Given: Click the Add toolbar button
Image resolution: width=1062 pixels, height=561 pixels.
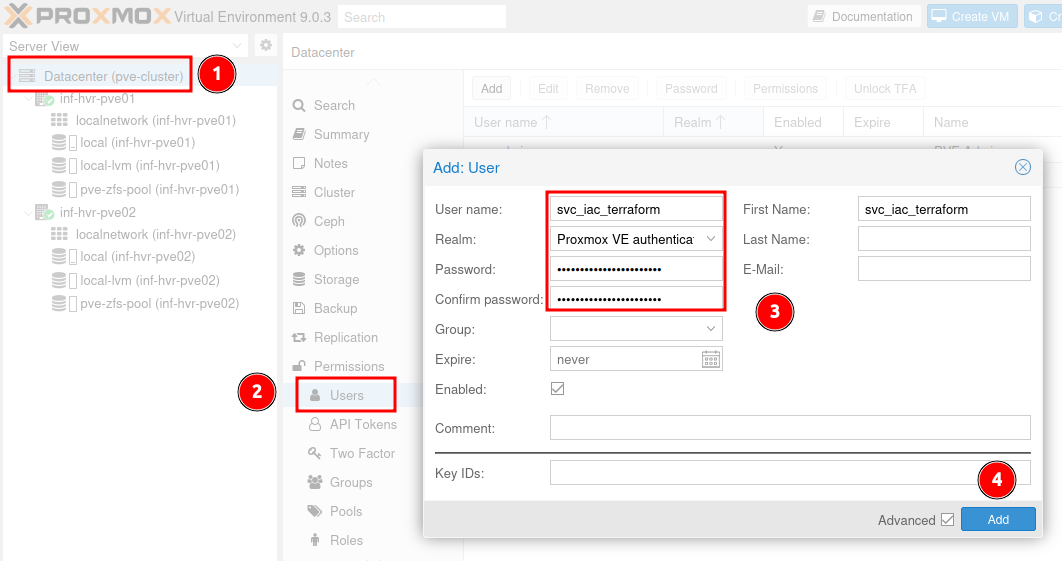Looking at the screenshot, I should click(x=492, y=89).
